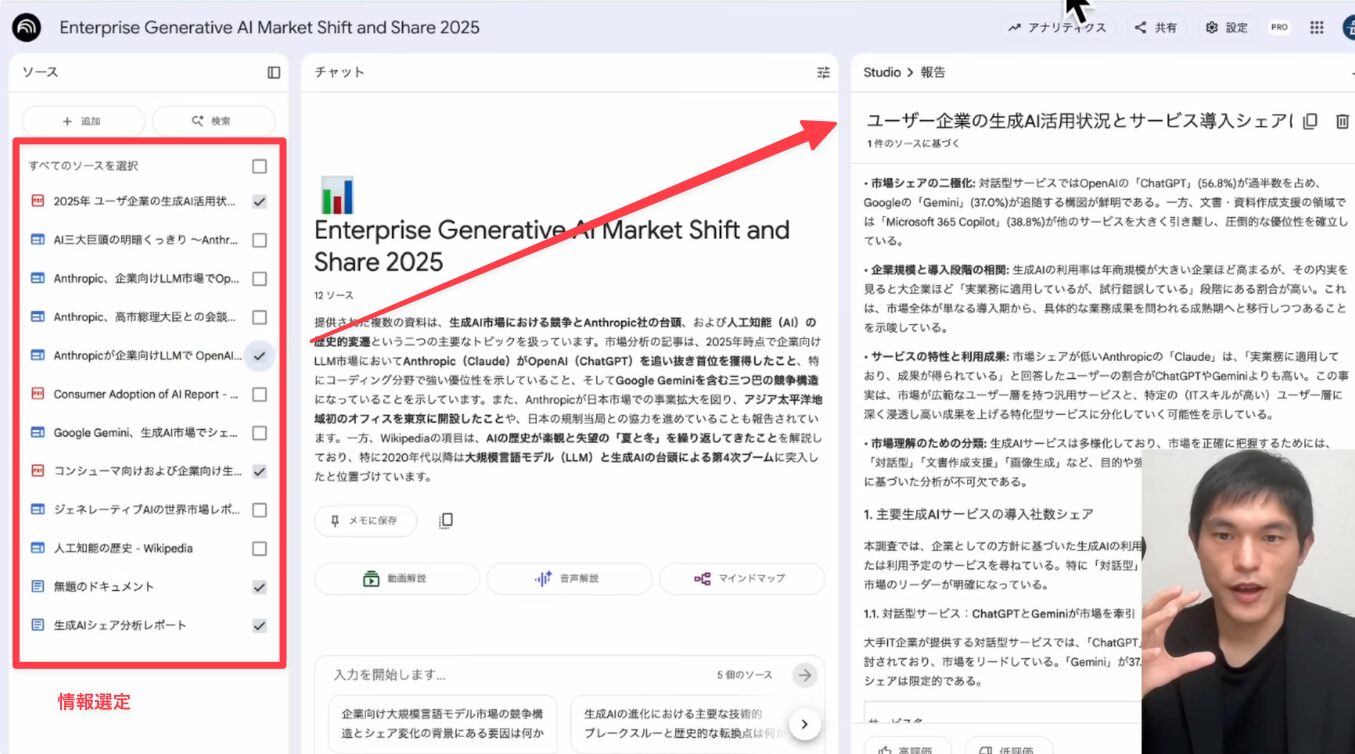
Task: Click the 入力を開始します chat input field
Action: click(520, 675)
